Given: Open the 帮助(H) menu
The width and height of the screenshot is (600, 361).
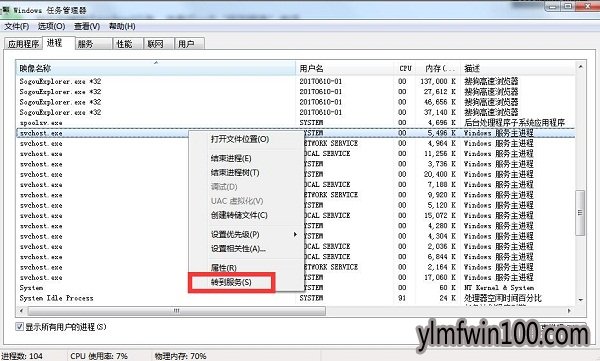Looking at the screenshot, I should [x=122, y=26].
